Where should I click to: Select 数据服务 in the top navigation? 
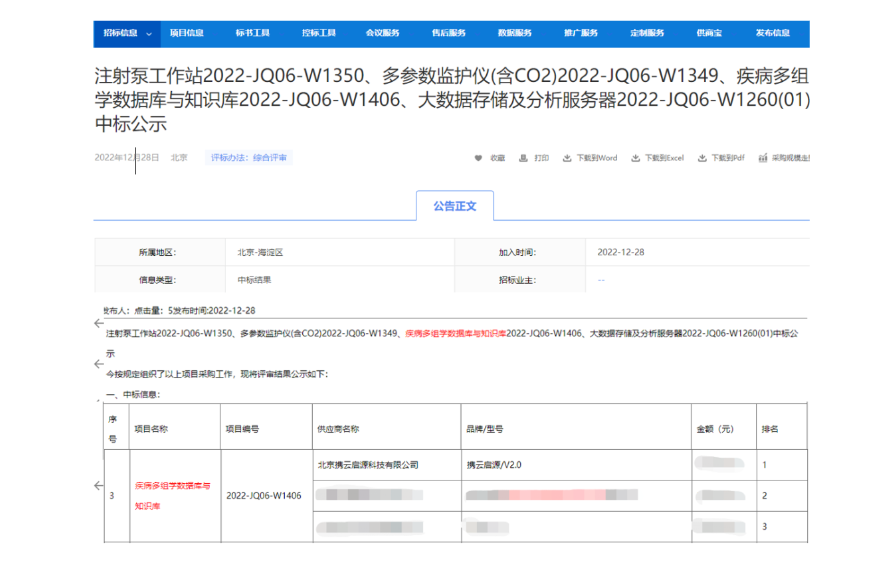514,33
